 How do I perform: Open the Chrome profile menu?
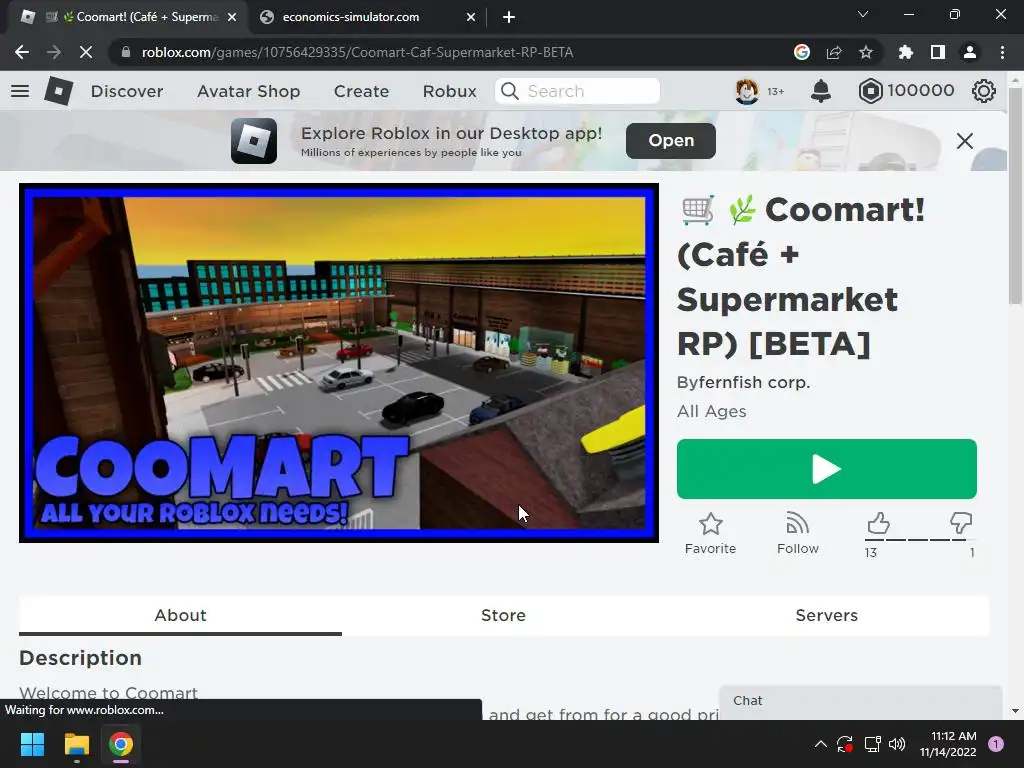click(970, 52)
